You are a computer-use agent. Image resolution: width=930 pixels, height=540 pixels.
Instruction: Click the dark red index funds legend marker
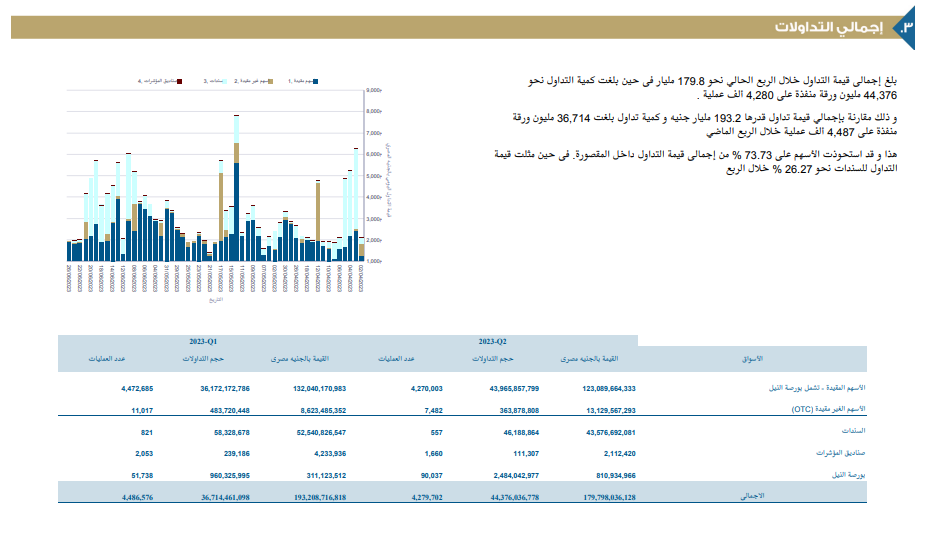coord(178,79)
